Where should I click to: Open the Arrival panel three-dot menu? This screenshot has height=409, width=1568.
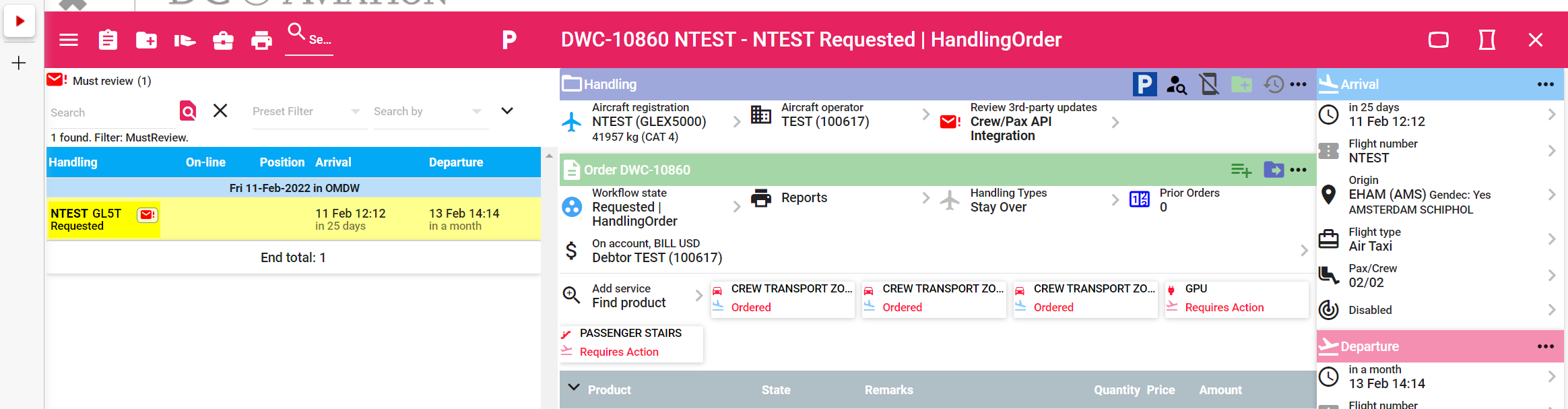[x=1545, y=85]
